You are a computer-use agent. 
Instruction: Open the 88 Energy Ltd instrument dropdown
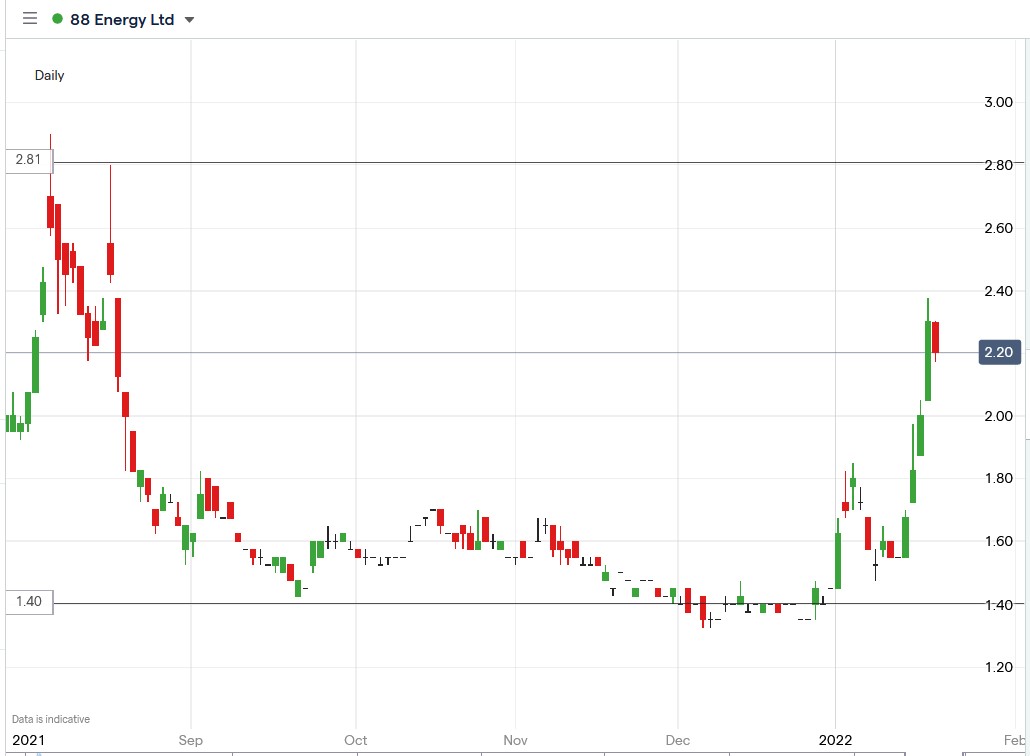click(x=190, y=19)
